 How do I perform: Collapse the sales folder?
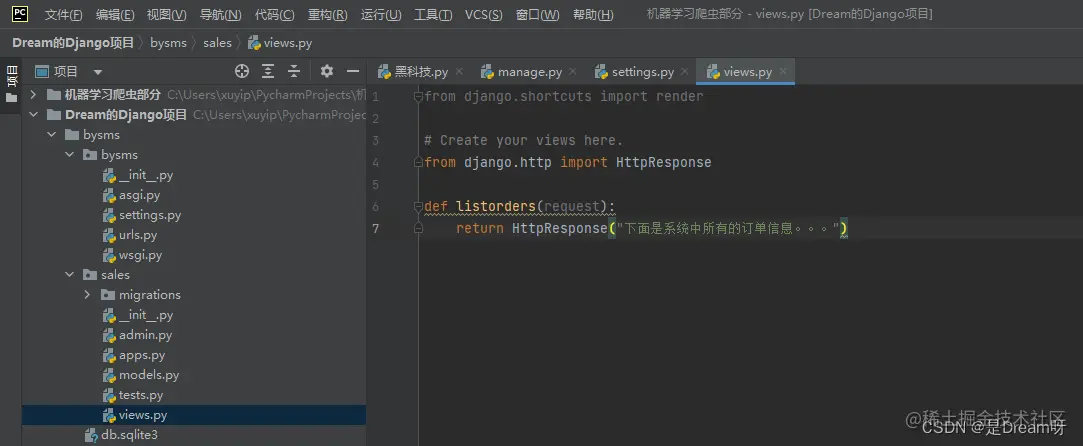click(x=69, y=275)
